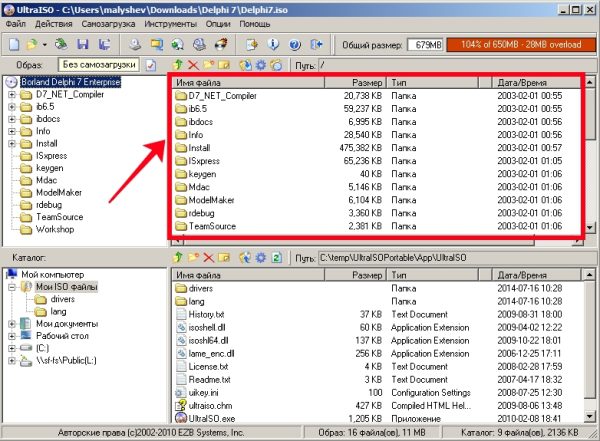Select License.txt in catalog list

click(208, 366)
